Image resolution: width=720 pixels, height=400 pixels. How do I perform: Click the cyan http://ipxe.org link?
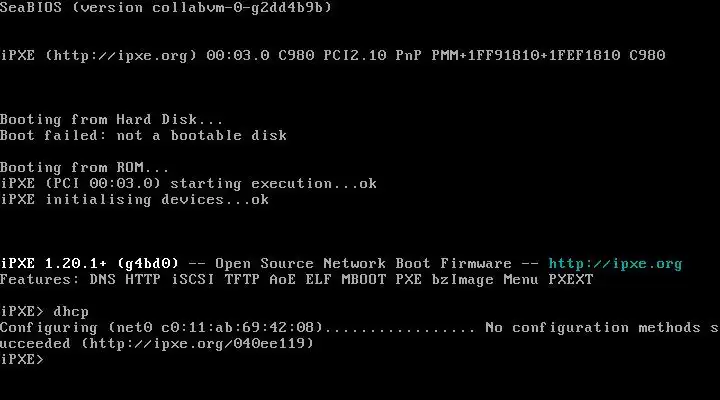click(615, 264)
